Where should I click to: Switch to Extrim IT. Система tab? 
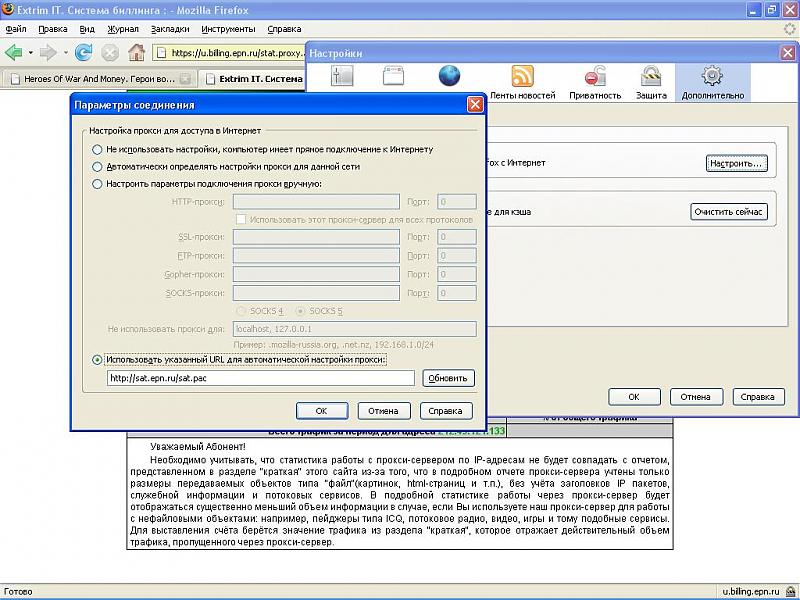(254, 79)
